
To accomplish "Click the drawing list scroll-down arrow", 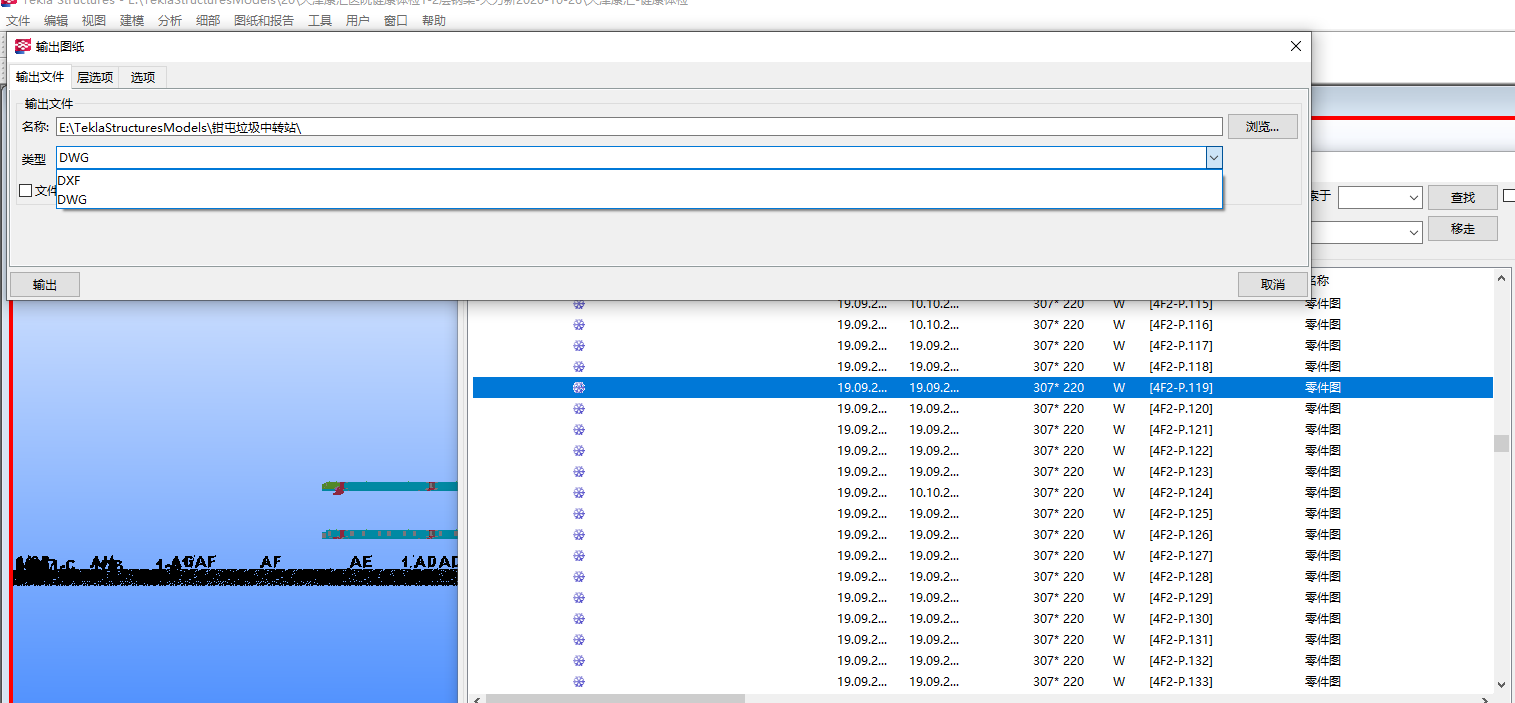I will (x=1501, y=684).
